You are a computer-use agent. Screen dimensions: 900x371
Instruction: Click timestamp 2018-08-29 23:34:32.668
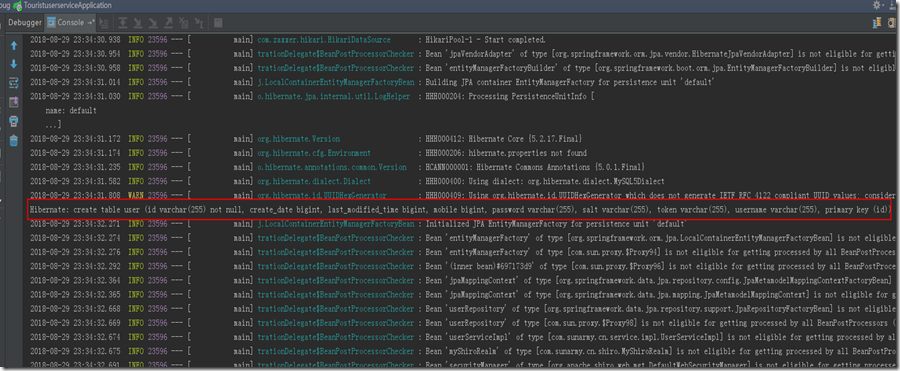[75, 309]
